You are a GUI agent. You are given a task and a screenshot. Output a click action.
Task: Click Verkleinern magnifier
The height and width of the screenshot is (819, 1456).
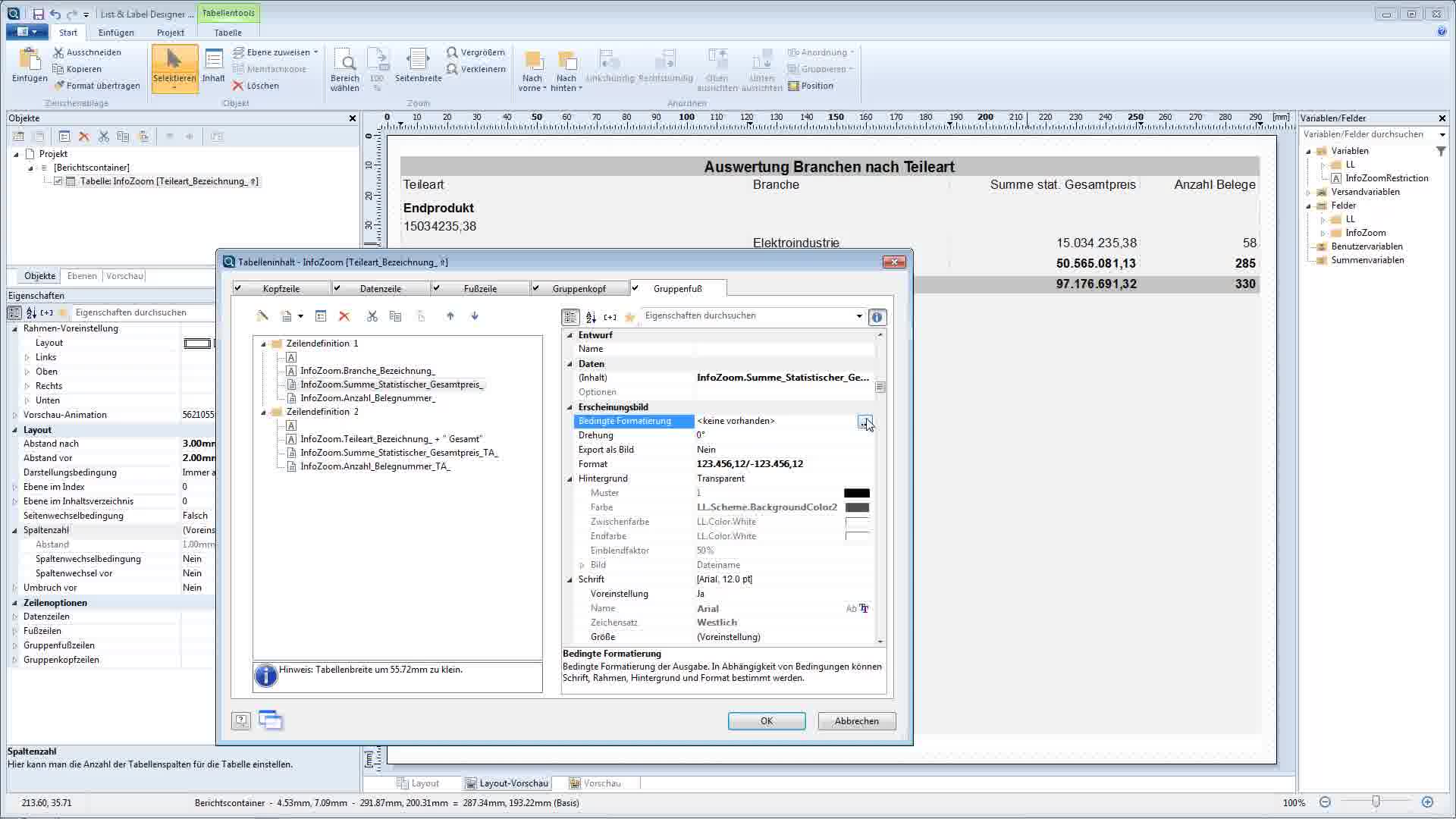(452, 69)
